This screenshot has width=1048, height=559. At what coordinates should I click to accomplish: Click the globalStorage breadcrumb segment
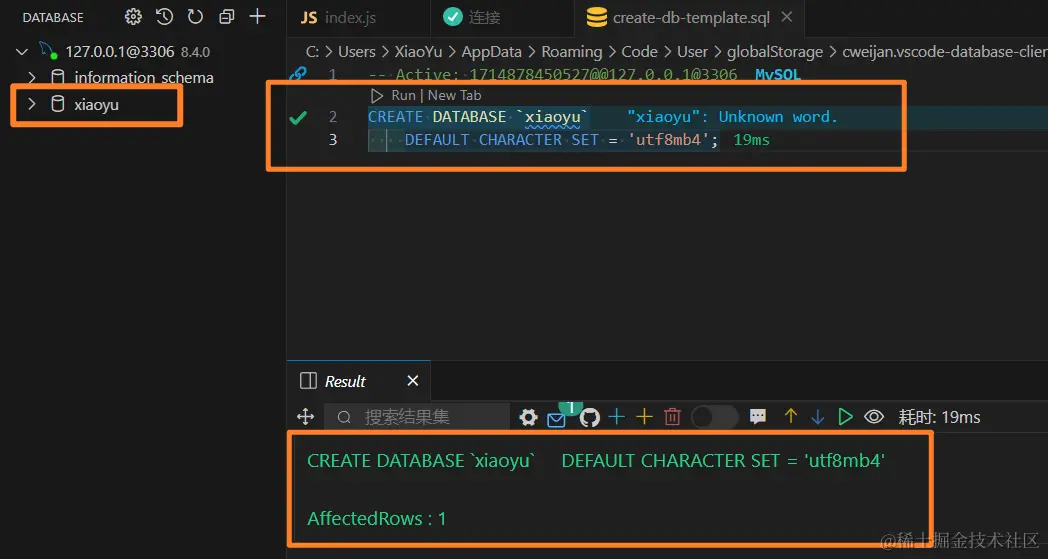[775, 51]
